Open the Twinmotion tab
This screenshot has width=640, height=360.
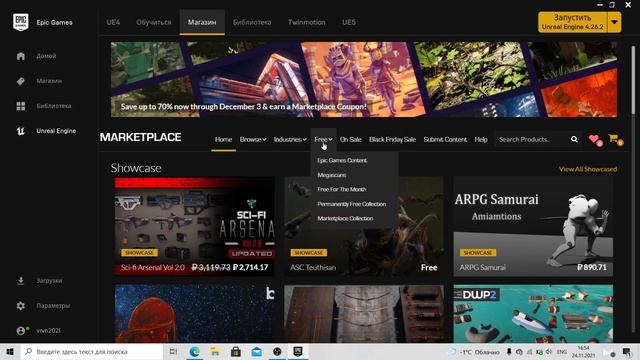coord(307,22)
